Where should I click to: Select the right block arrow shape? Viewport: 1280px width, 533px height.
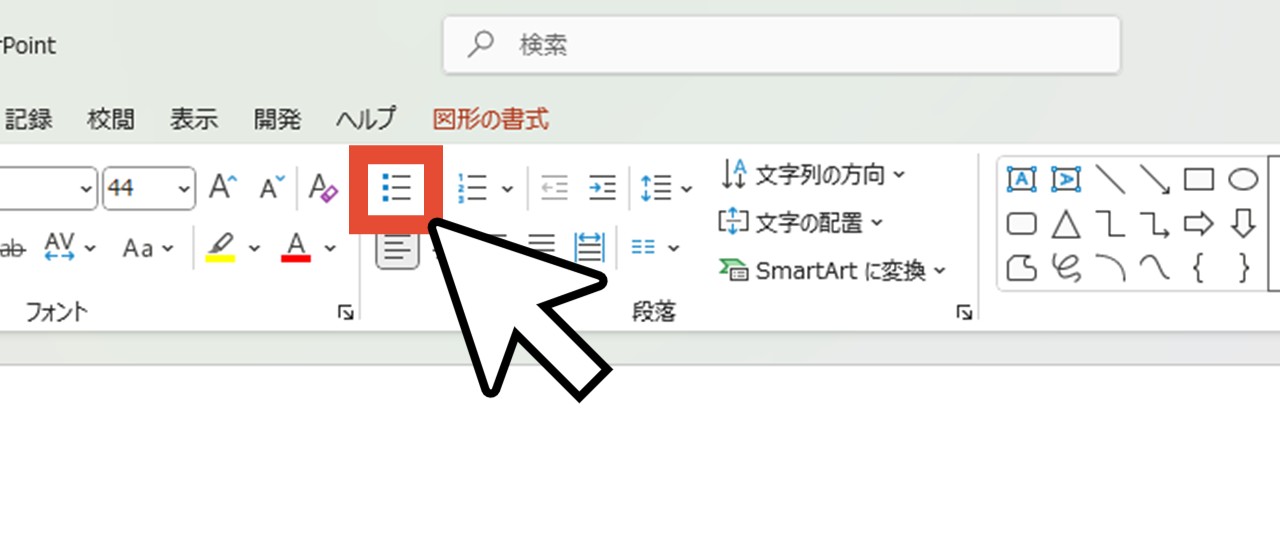(x=1199, y=223)
